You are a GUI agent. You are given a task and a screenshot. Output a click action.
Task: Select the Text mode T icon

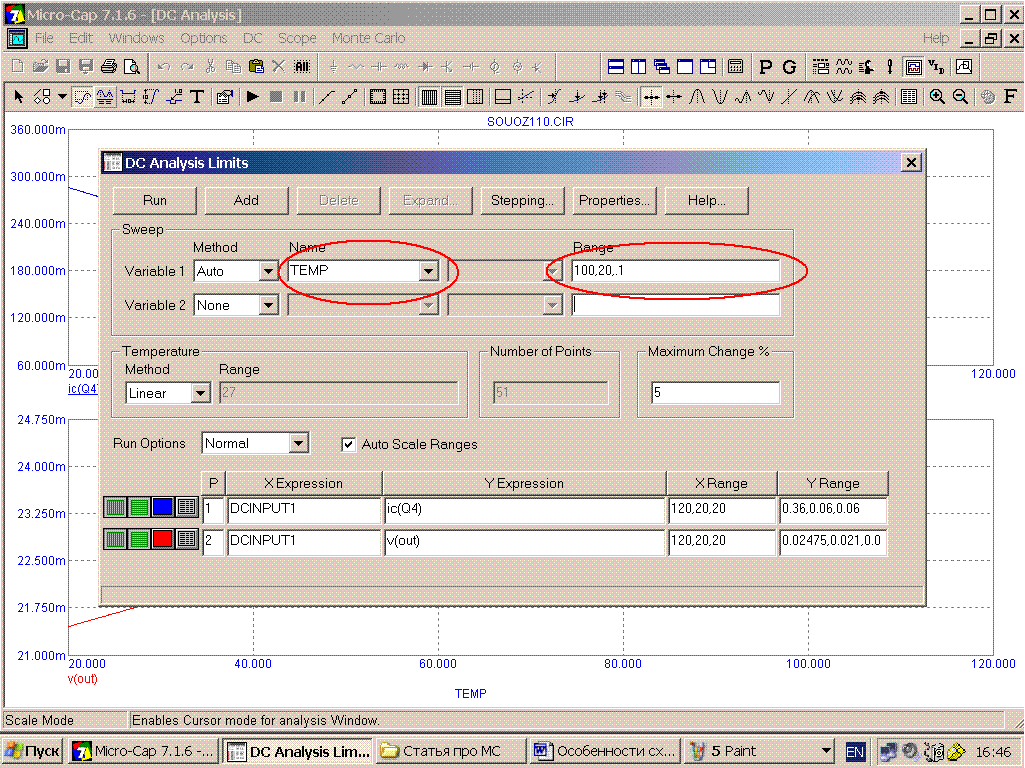(197, 97)
